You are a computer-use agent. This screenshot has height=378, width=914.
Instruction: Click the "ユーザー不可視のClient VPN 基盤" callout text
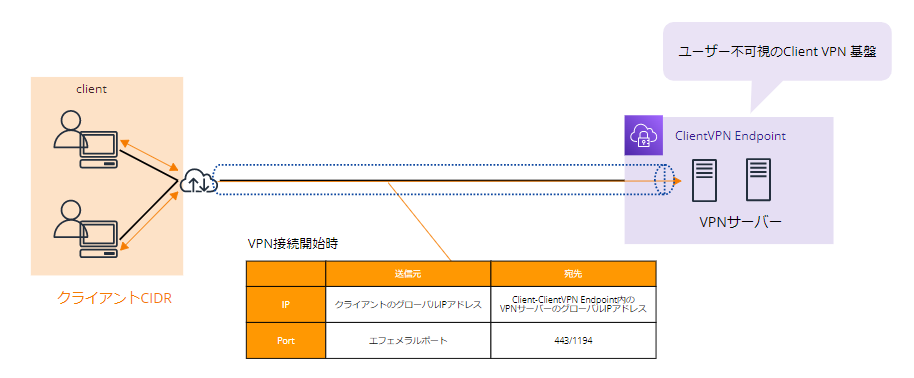[778, 51]
